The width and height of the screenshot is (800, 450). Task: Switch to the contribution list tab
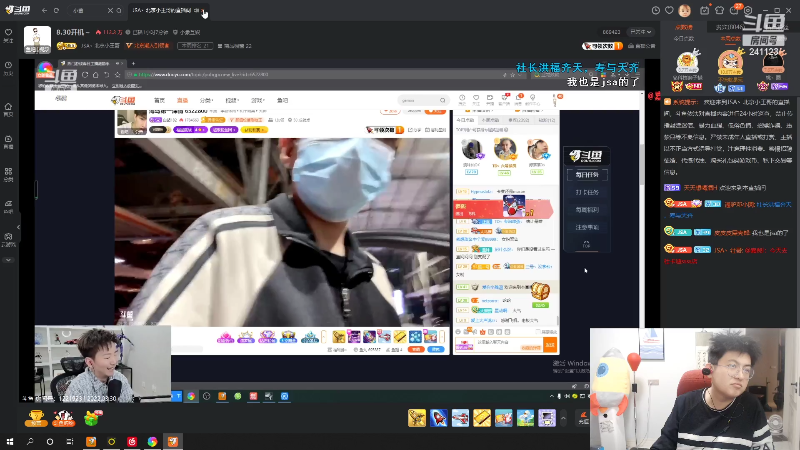click(x=684, y=27)
